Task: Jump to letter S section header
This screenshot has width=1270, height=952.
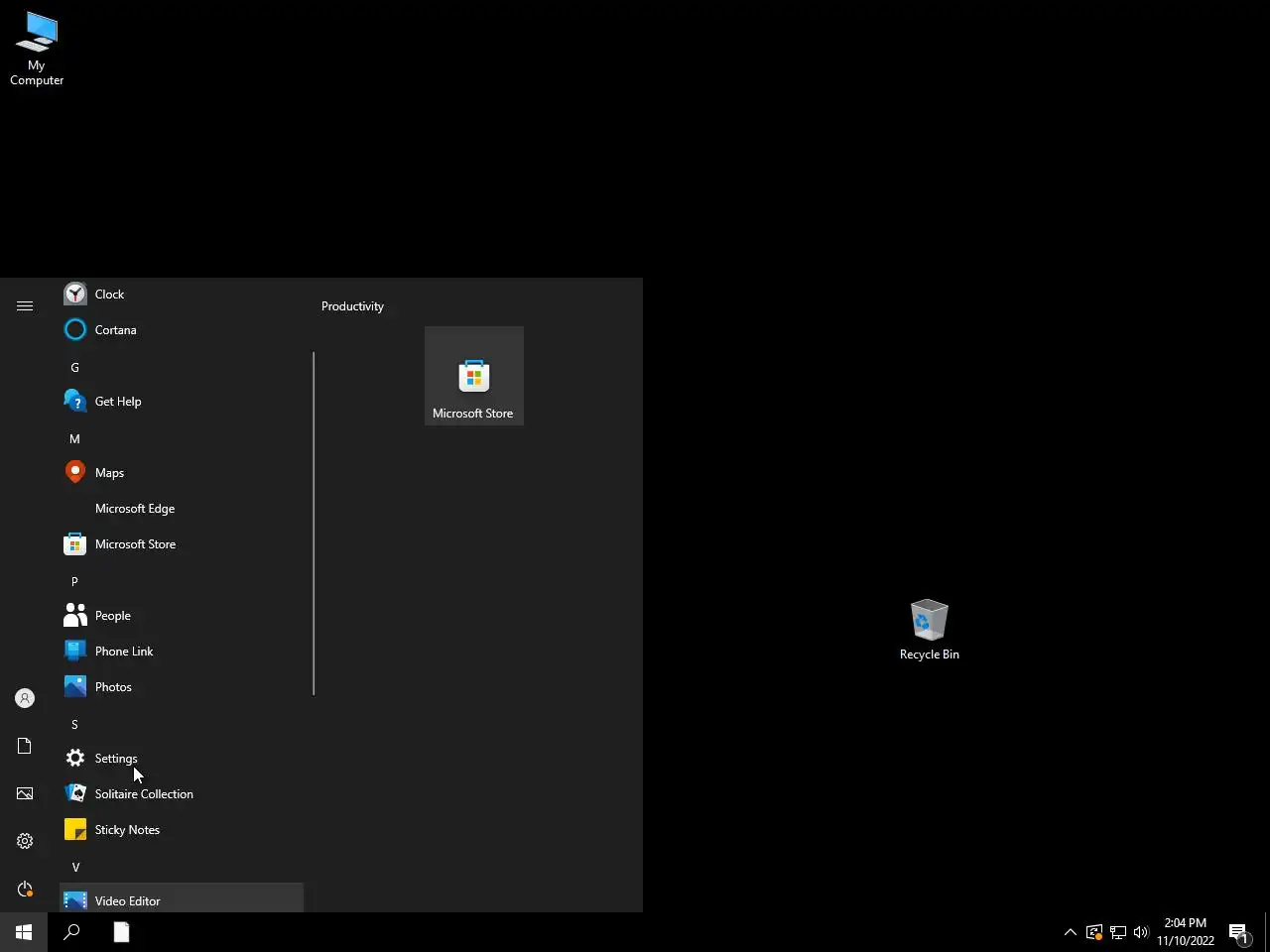Action: [x=182, y=724]
